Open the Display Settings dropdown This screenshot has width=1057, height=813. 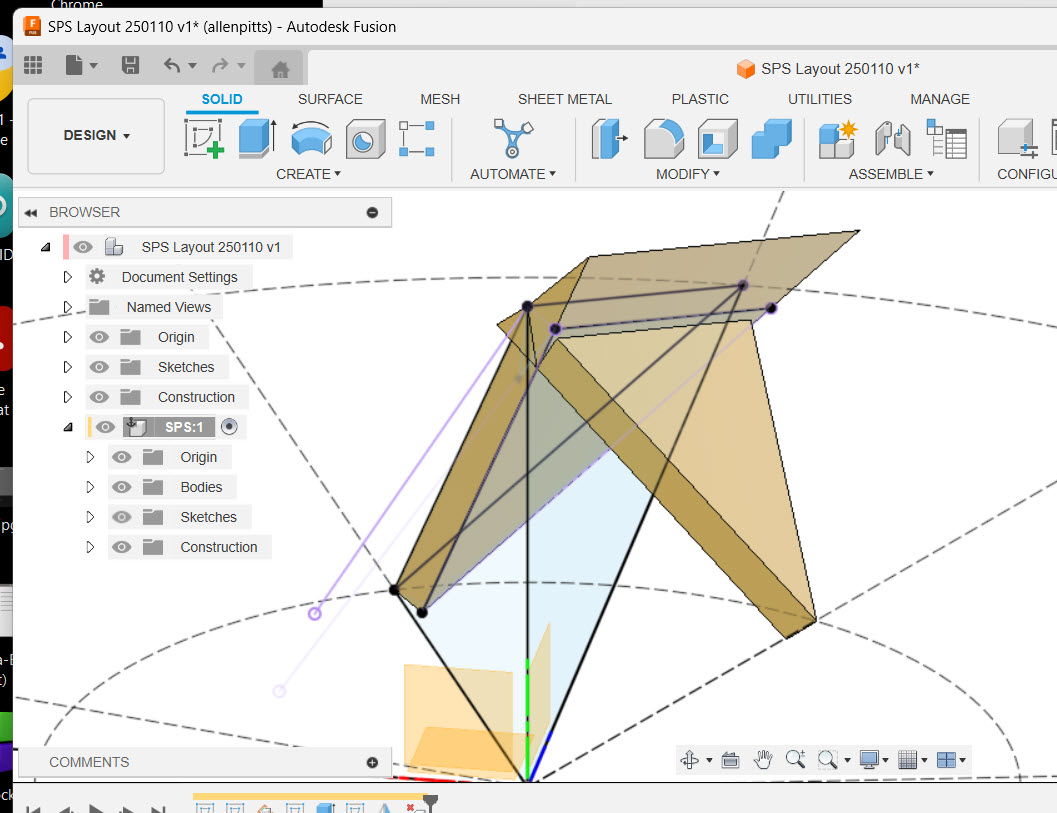coord(872,760)
